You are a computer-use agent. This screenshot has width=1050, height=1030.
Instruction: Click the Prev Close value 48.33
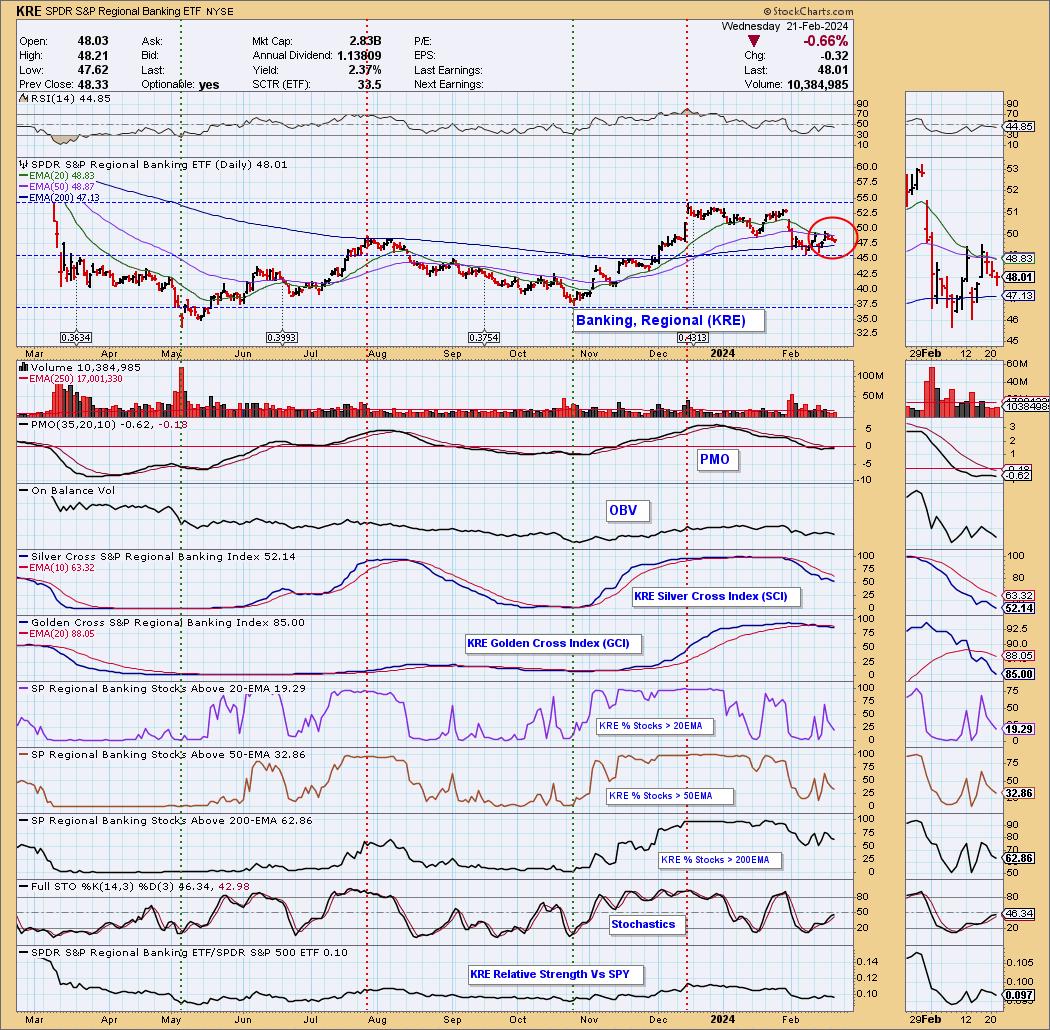pyautogui.click(x=92, y=84)
